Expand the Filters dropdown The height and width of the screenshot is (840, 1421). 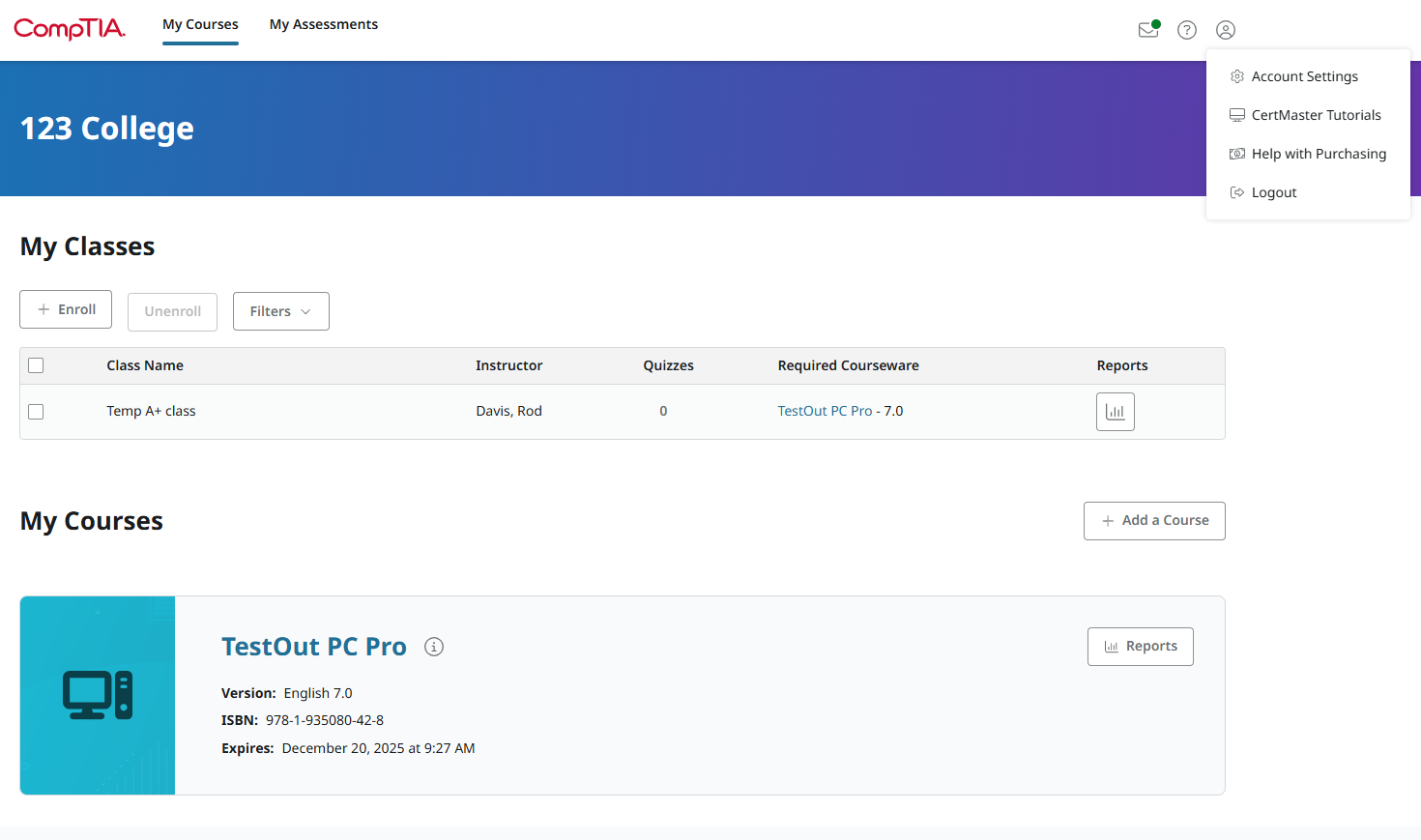pos(281,311)
